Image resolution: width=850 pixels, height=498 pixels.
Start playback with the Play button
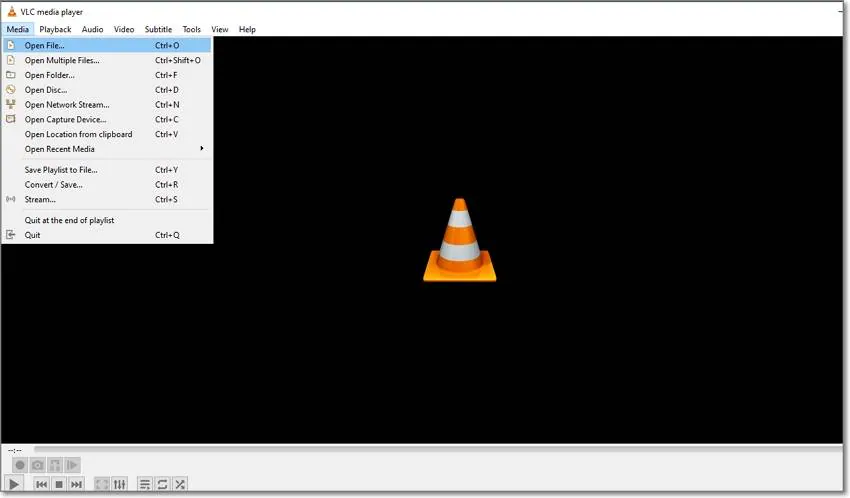[14, 484]
